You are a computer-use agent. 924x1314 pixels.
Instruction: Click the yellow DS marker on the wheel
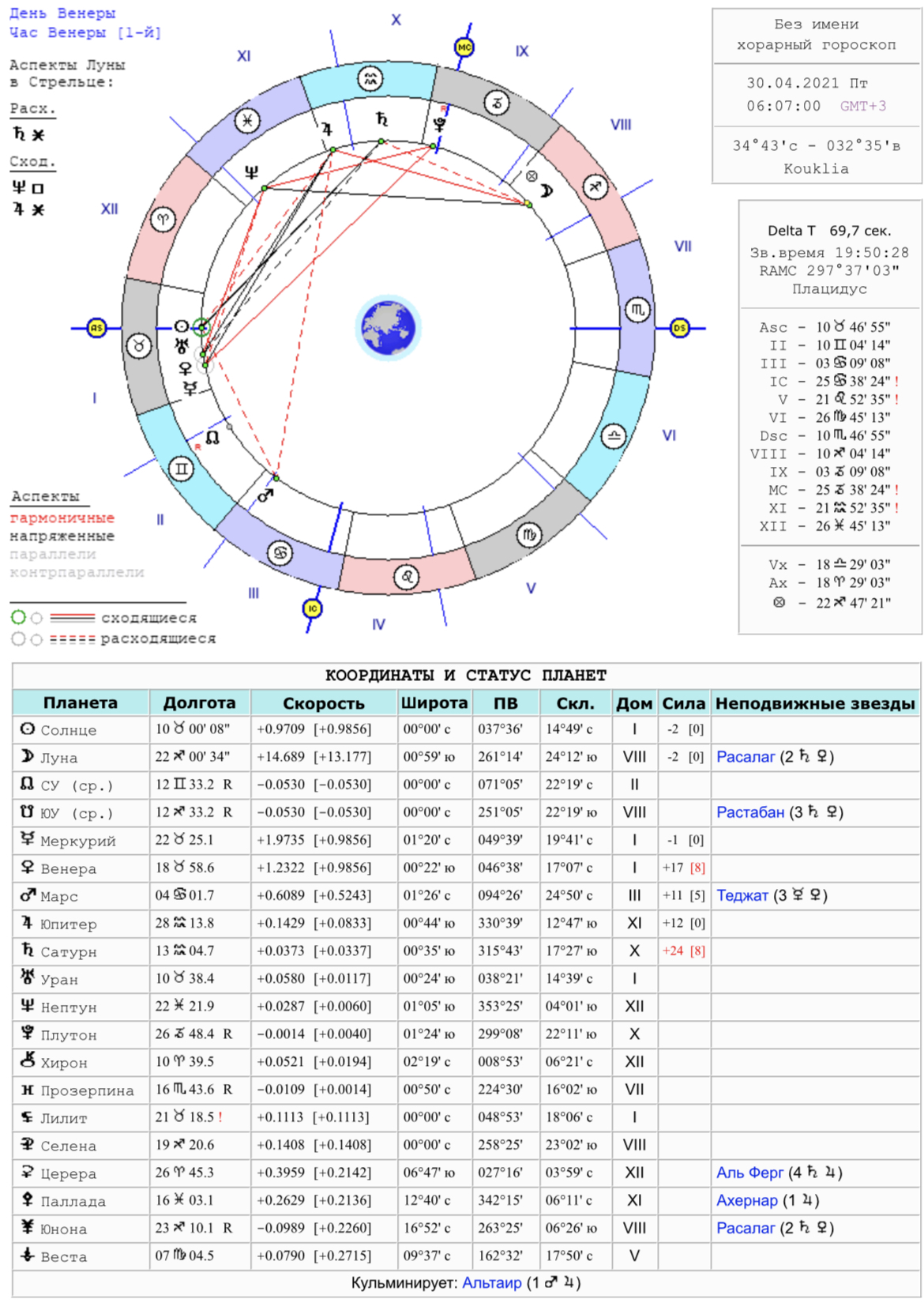coord(679,327)
